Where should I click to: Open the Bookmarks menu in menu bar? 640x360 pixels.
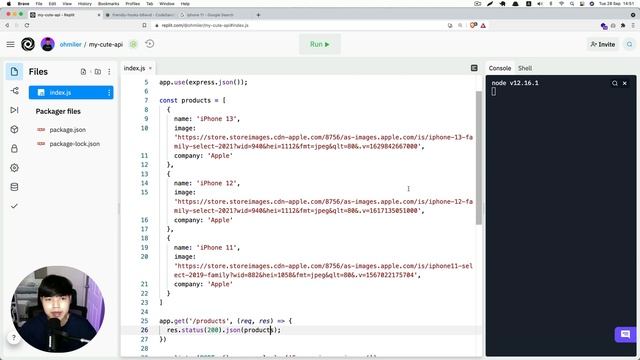tap(109, 4)
